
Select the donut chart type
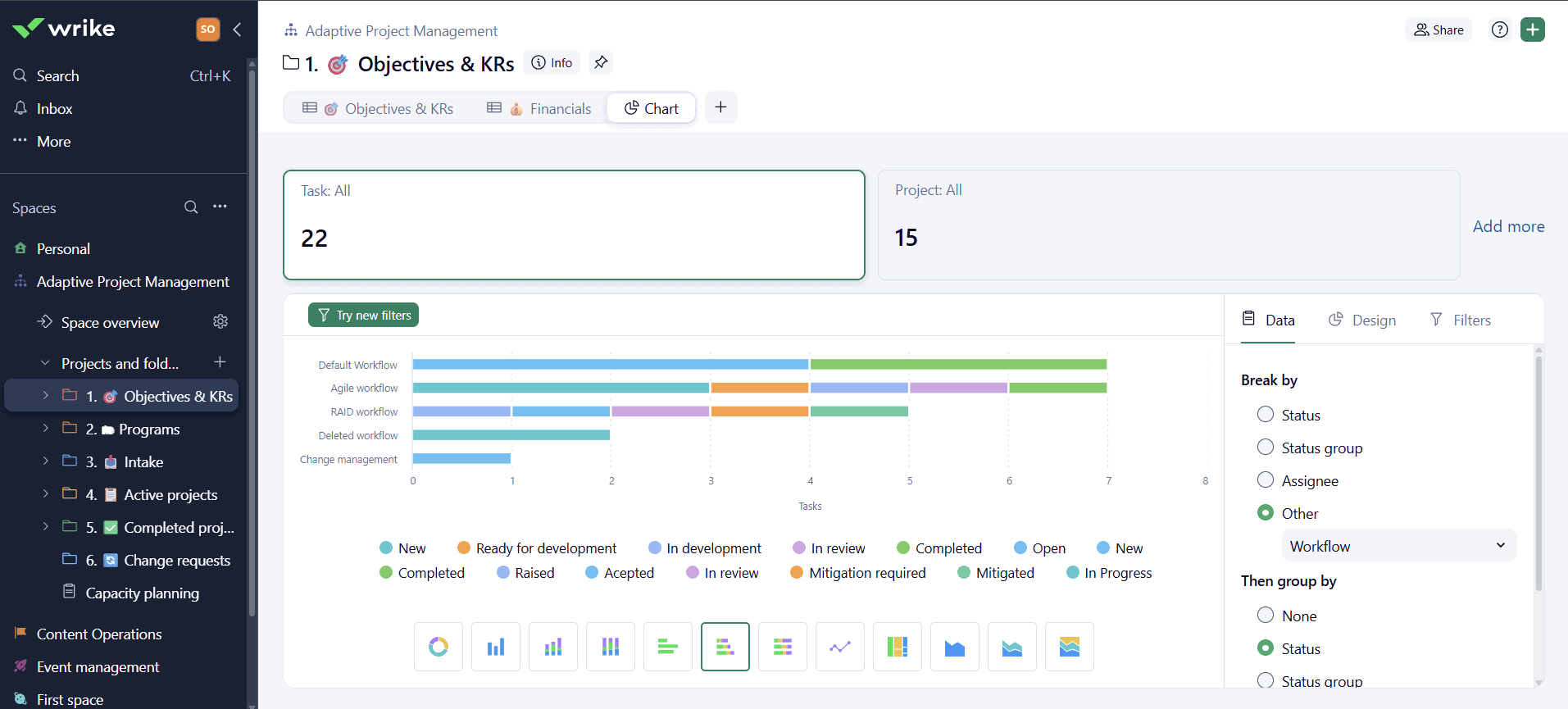pos(439,647)
